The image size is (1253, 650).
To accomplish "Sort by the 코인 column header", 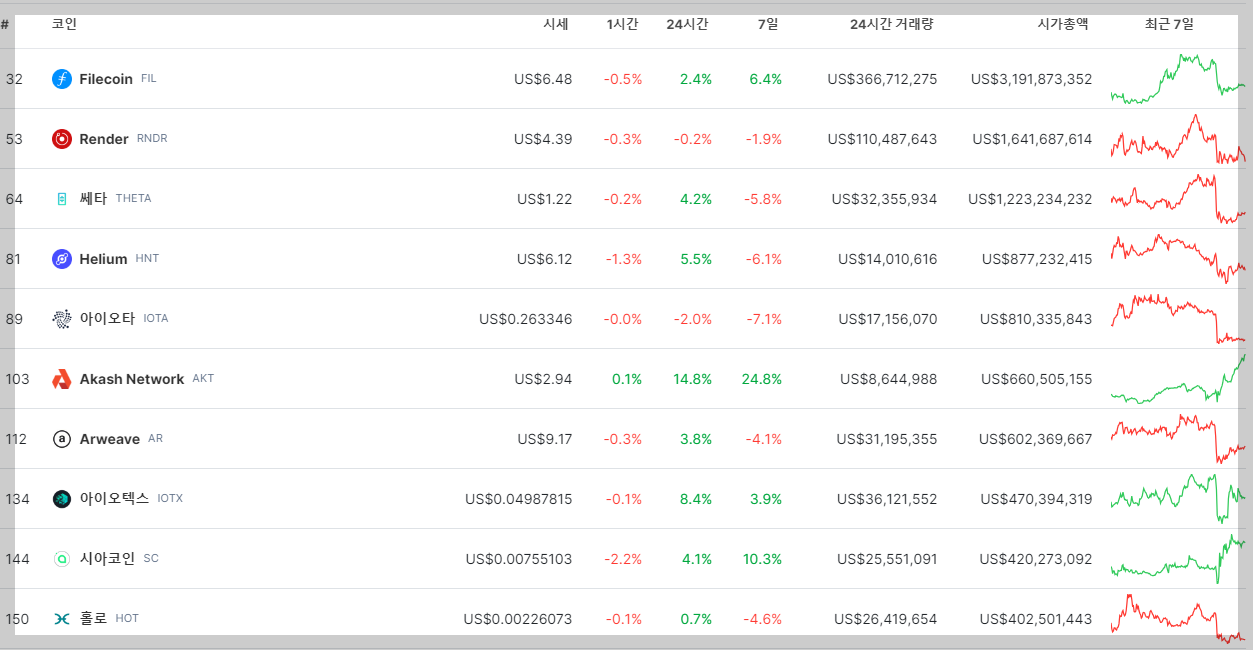I will (x=64, y=24).
